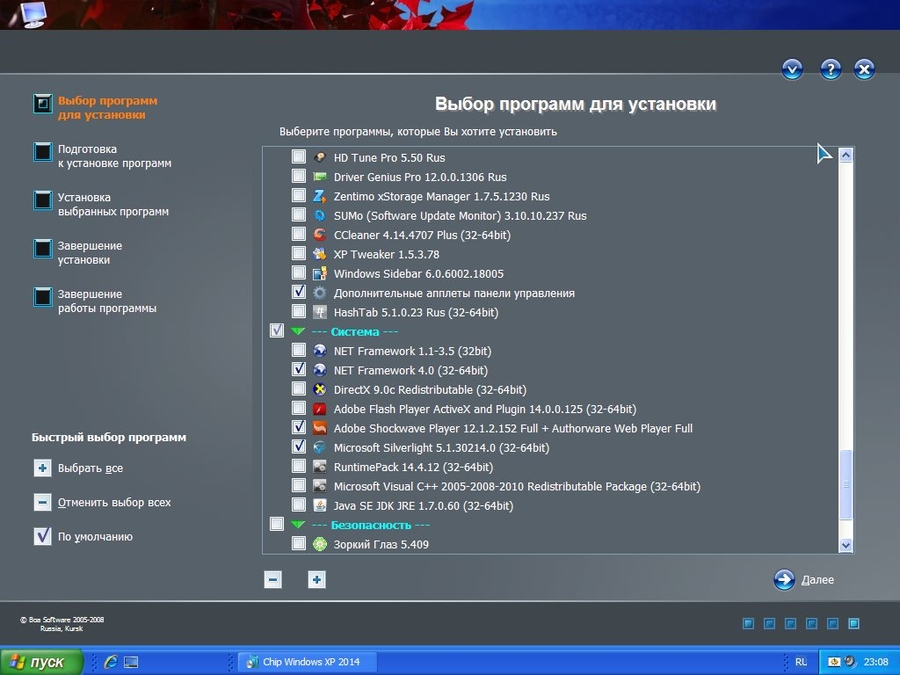Click the help question mark icon

(830, 69)
